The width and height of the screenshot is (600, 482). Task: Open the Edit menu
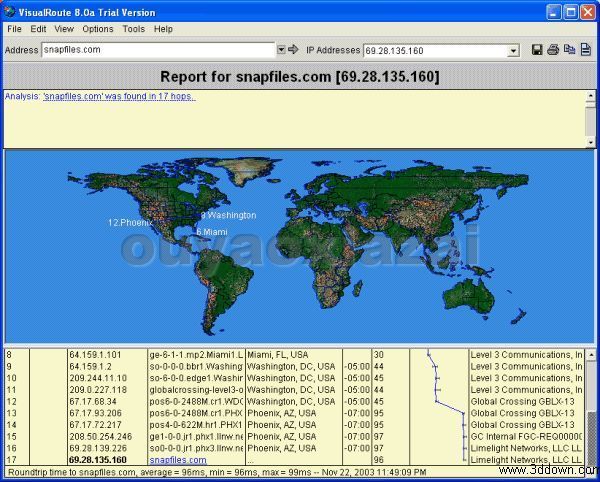point(38,29)
